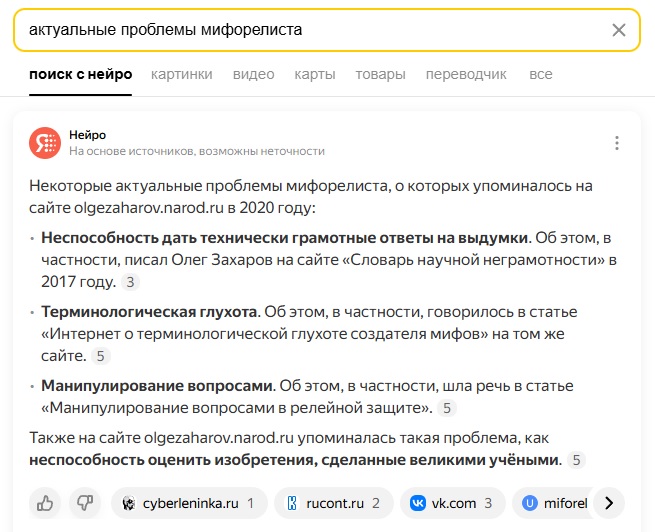This screenshot has width=655, height=532.
Task: Open the vk.com source chip
Action: point(453,503)
